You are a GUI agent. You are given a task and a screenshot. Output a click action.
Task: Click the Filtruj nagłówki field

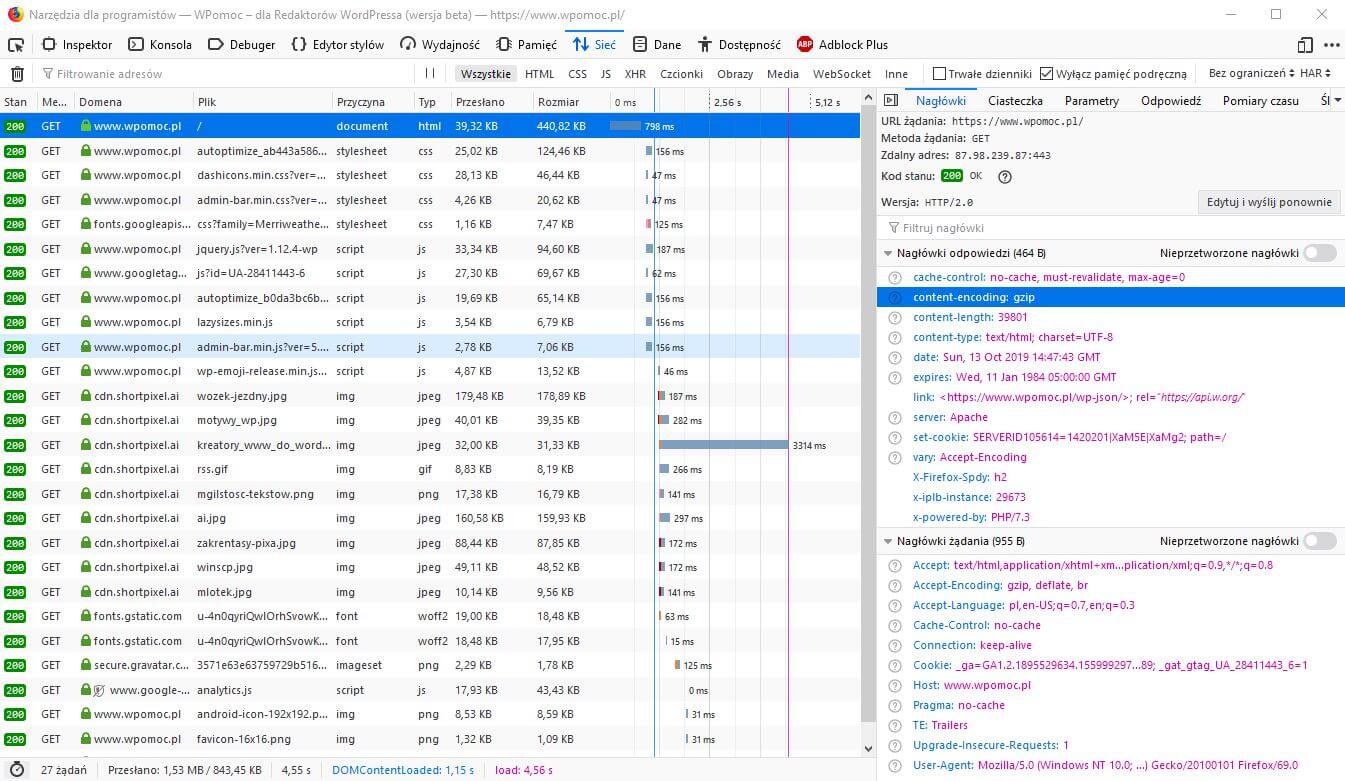pos(1110,228)
